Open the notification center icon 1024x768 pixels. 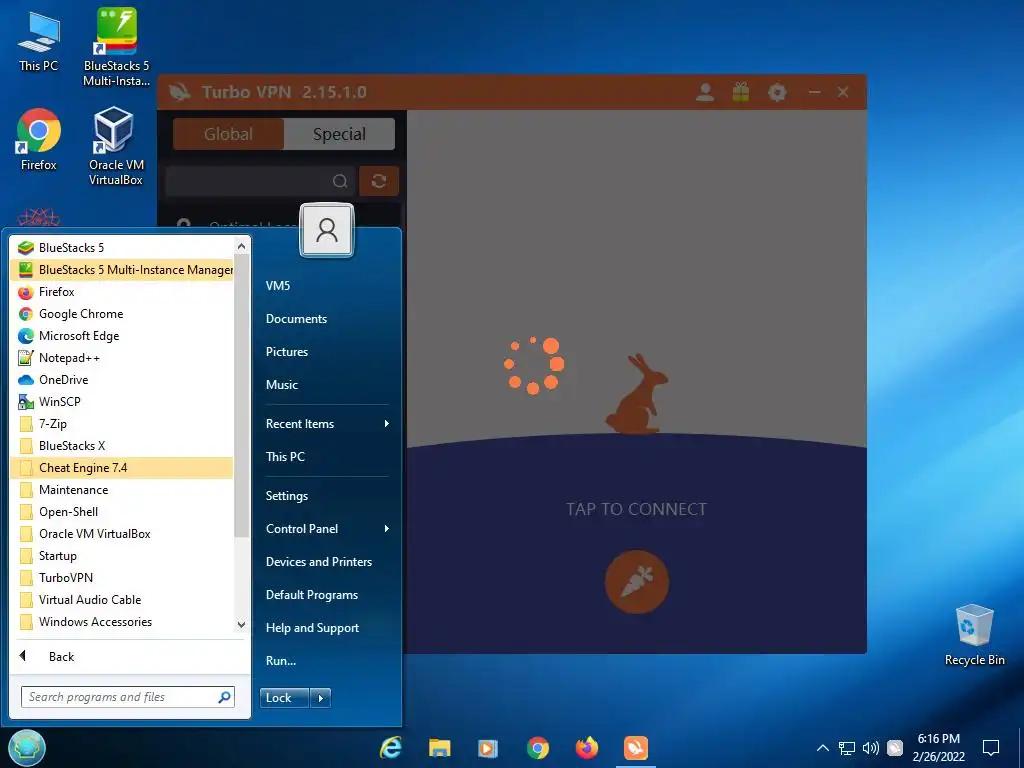[991, 748]
